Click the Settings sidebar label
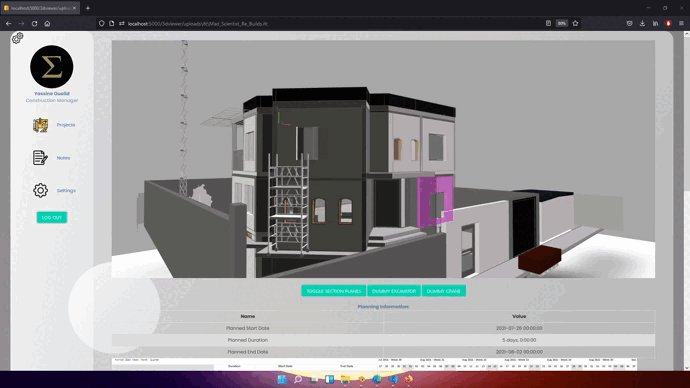Viewport: 690px width, 388px height. coord(66,190)
